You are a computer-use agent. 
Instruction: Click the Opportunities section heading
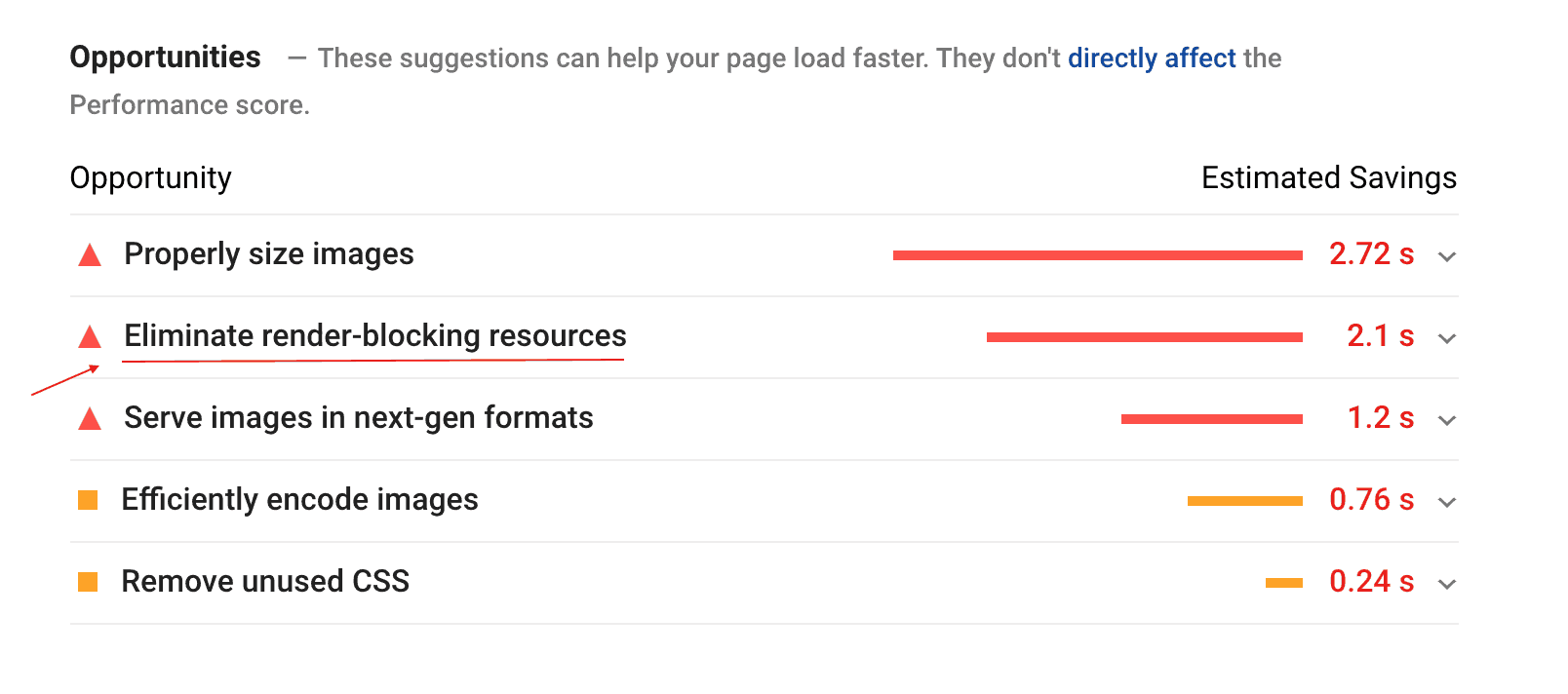(x=166, y=58)
